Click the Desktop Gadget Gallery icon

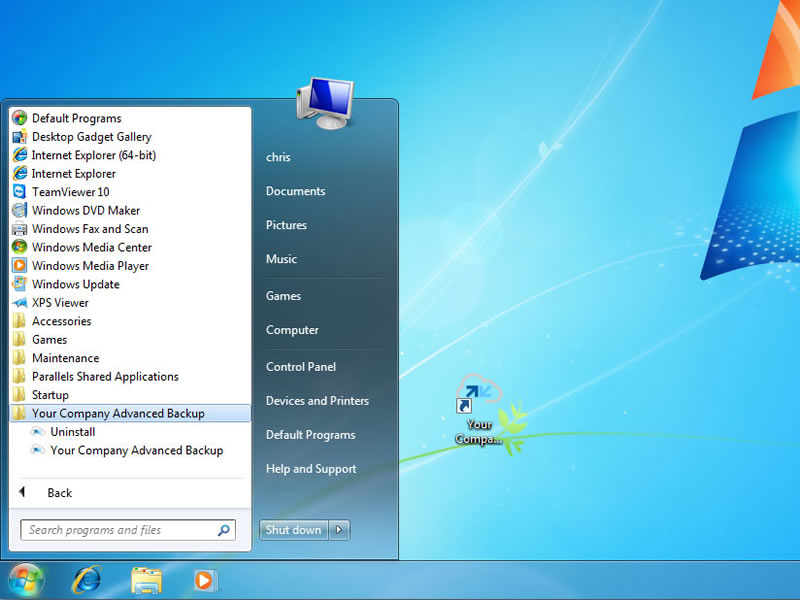coord(19,137)
